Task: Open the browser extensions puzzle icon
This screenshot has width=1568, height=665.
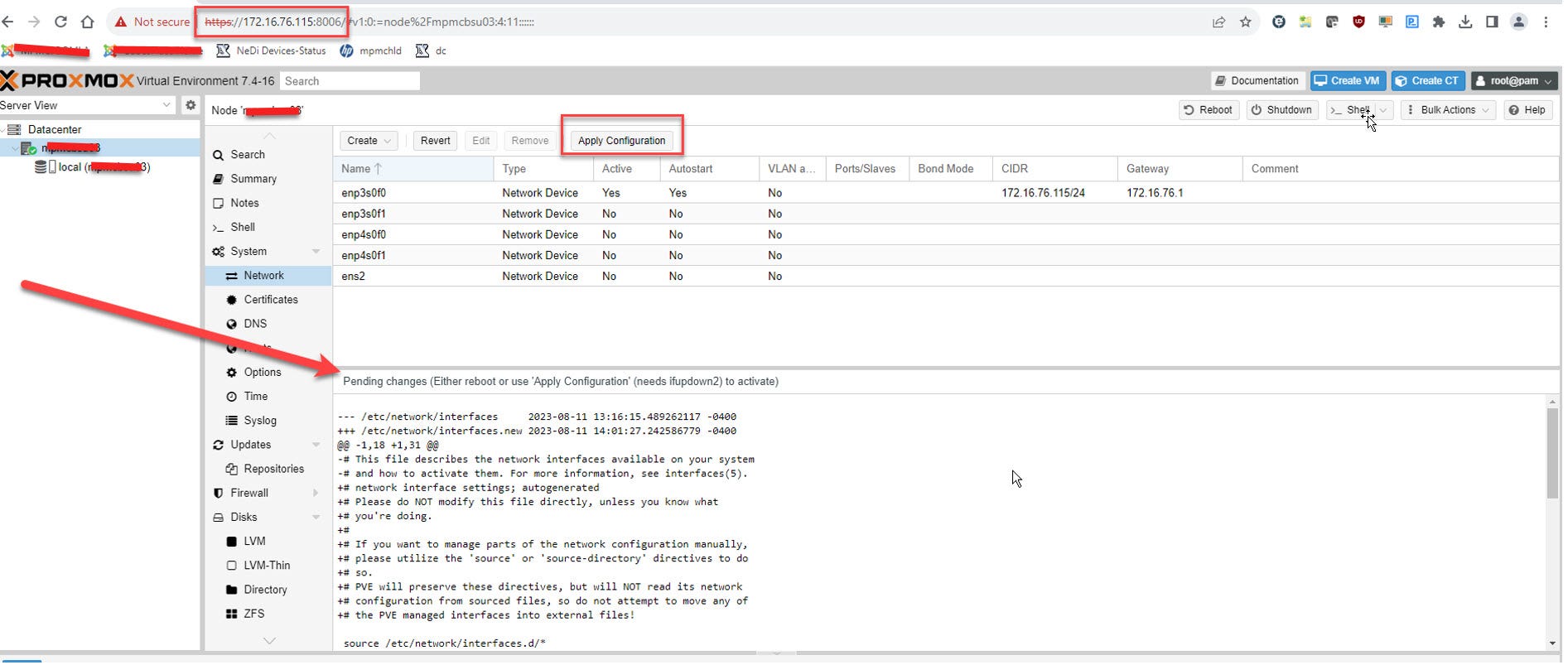Action: pyautogui.click(x=1439, y=22)
